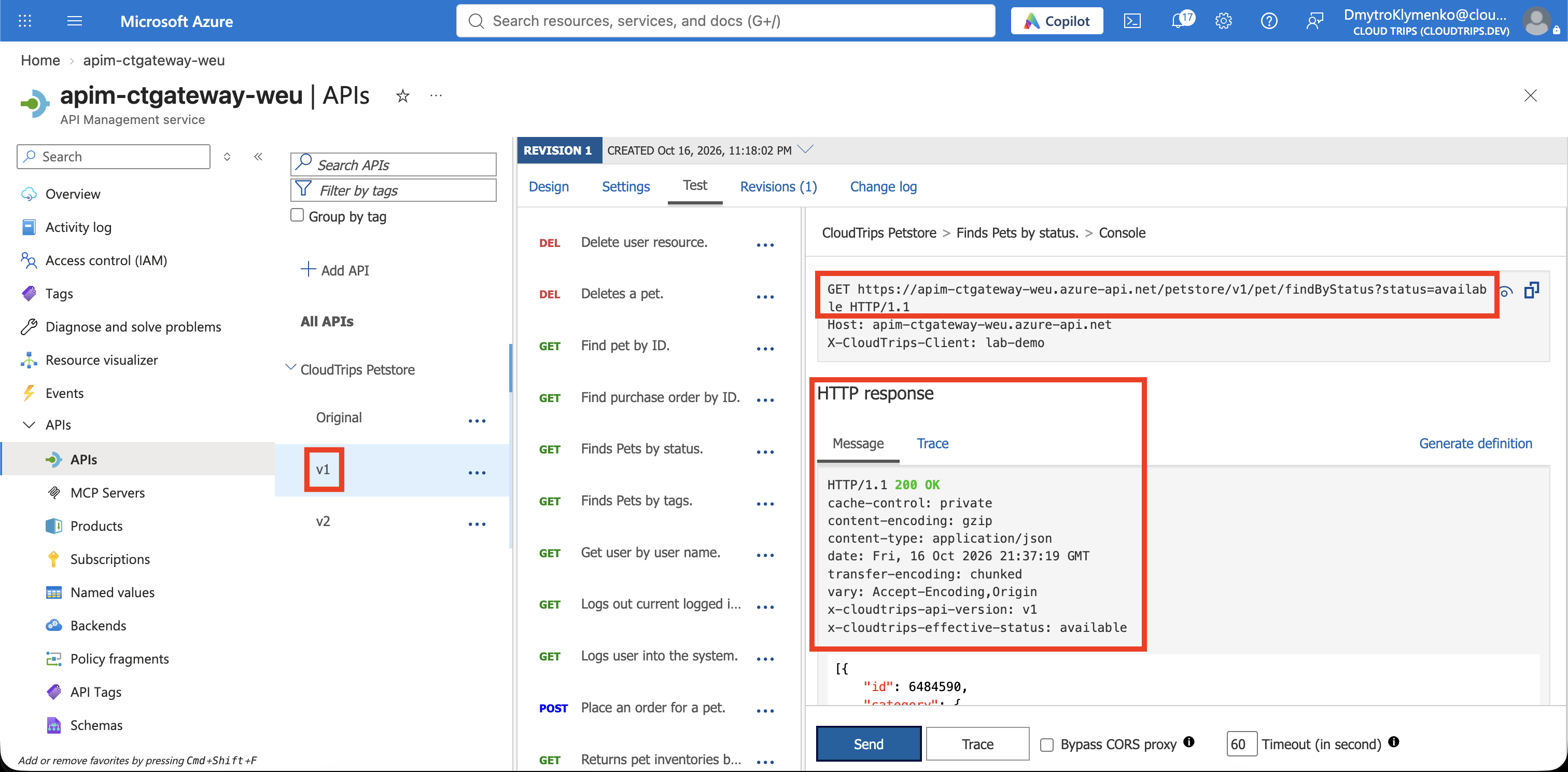1568x772 pixels.
Task: Open Azure portal waffle apps menu
Action: 25,21
